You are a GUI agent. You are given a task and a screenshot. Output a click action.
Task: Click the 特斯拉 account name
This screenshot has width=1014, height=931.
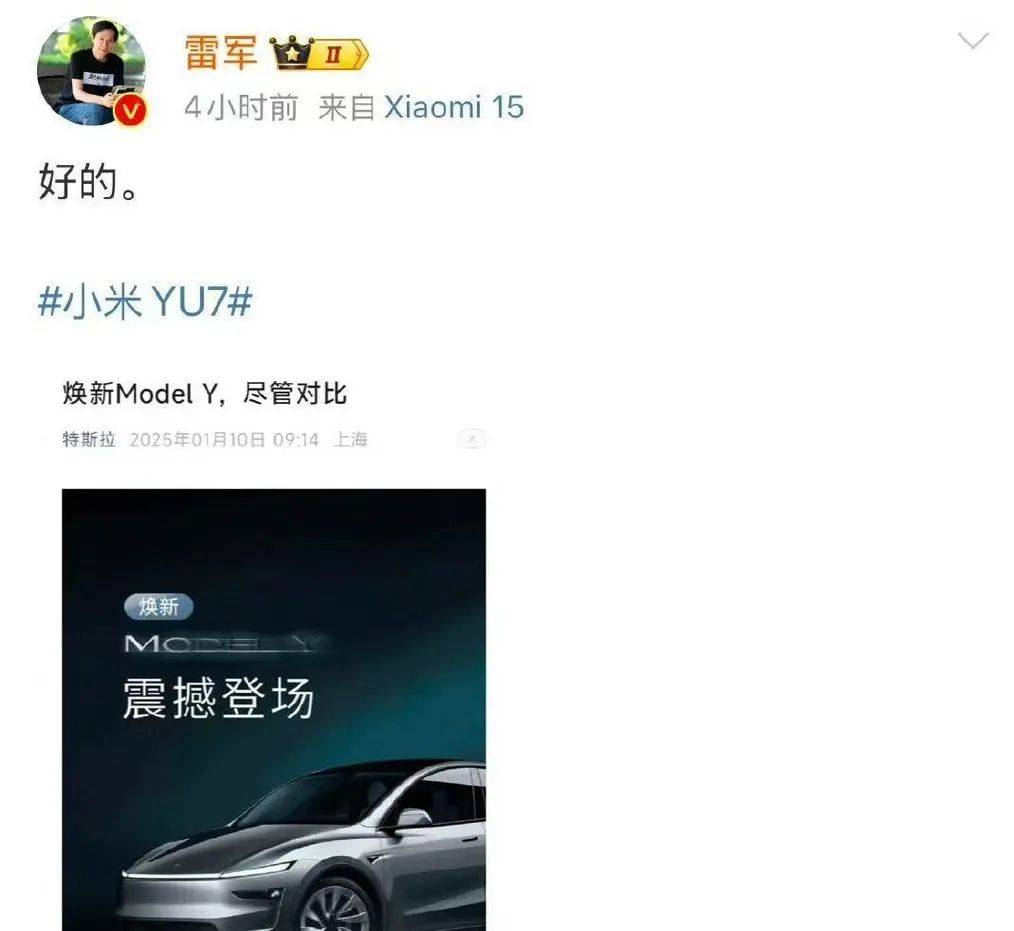tap(89, 440)
